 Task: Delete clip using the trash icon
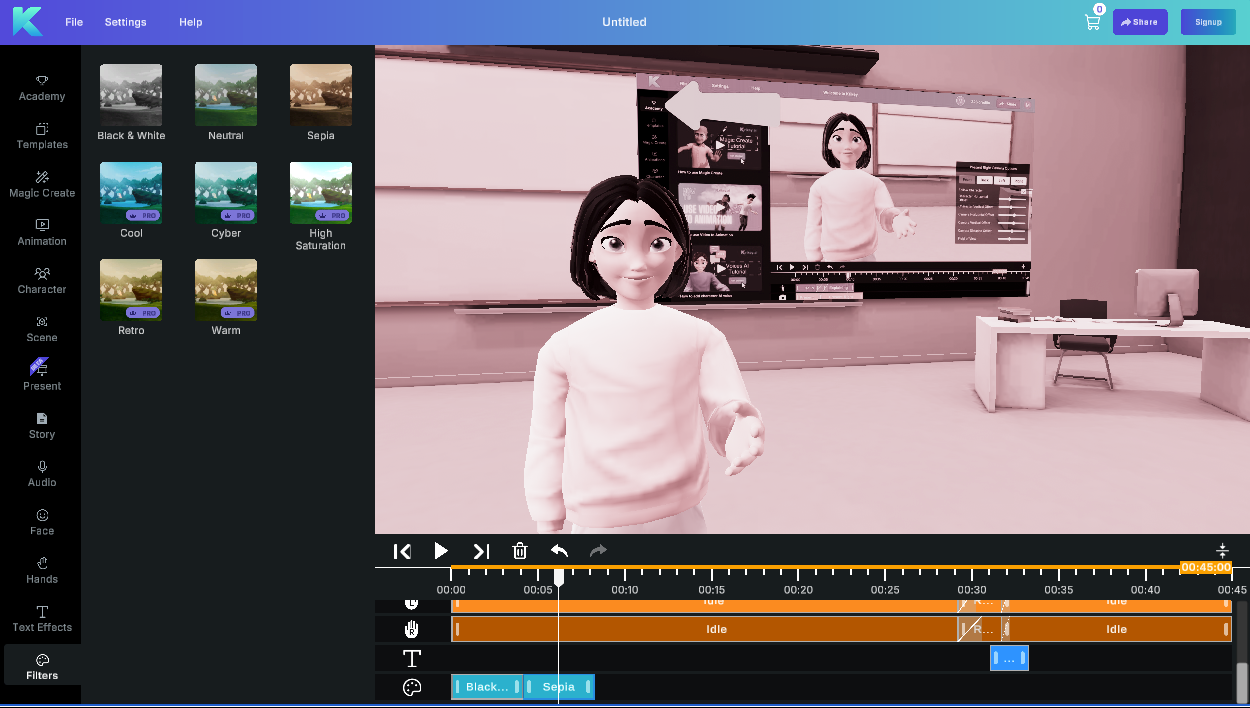tap(520, 551)
